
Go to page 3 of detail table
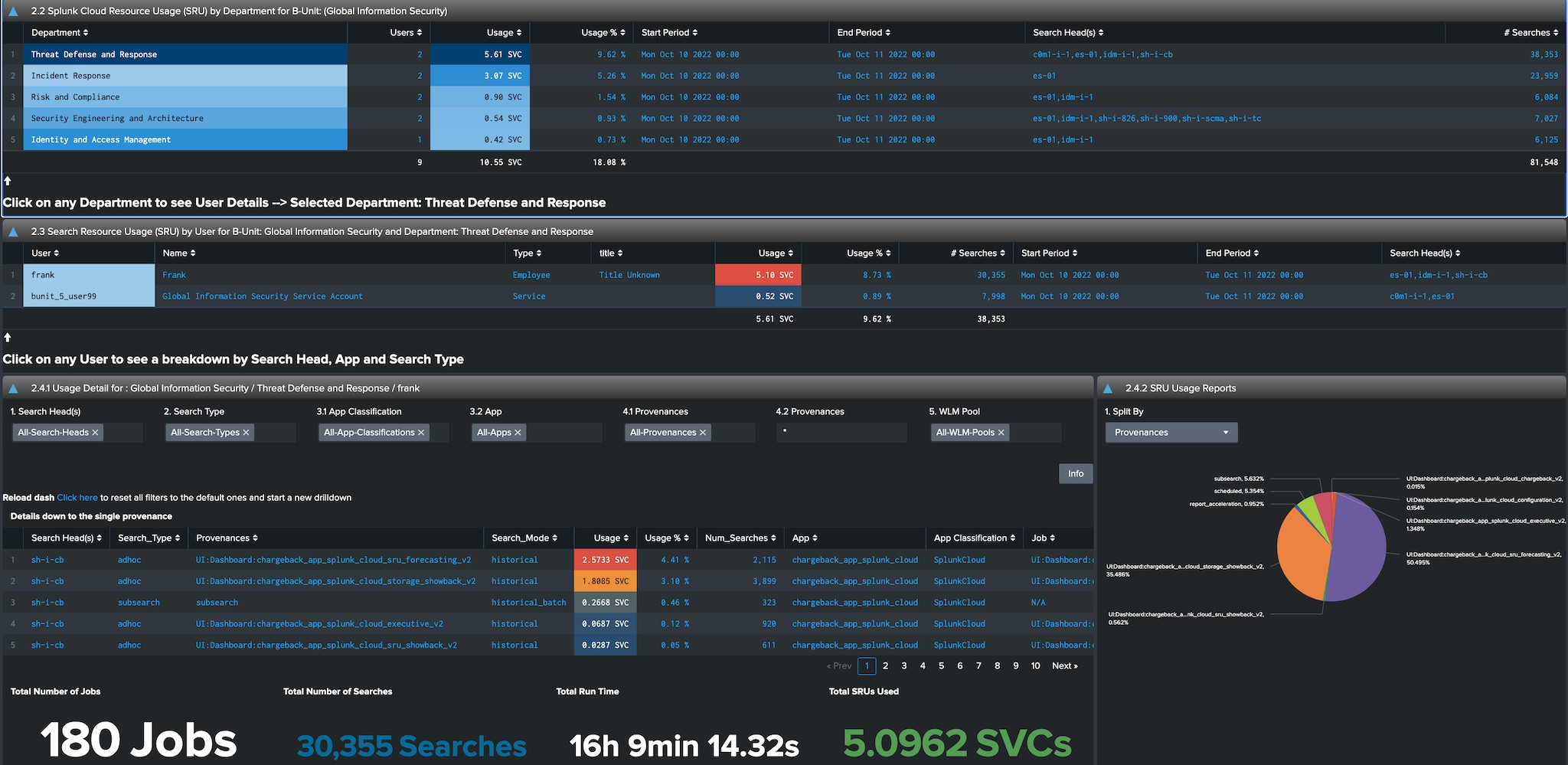point(904,666)
